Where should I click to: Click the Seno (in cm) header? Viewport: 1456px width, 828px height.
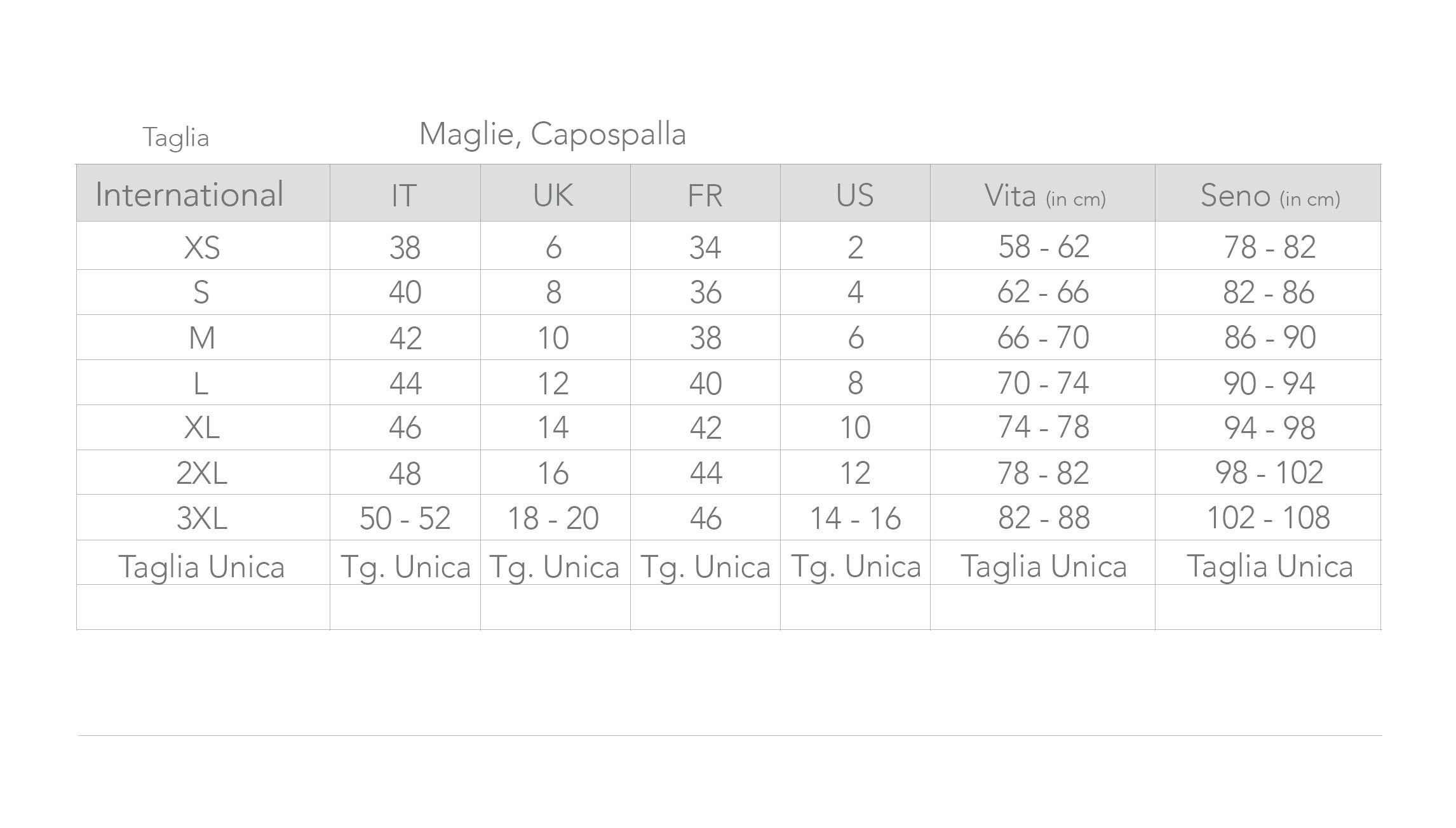(1269, 196)
